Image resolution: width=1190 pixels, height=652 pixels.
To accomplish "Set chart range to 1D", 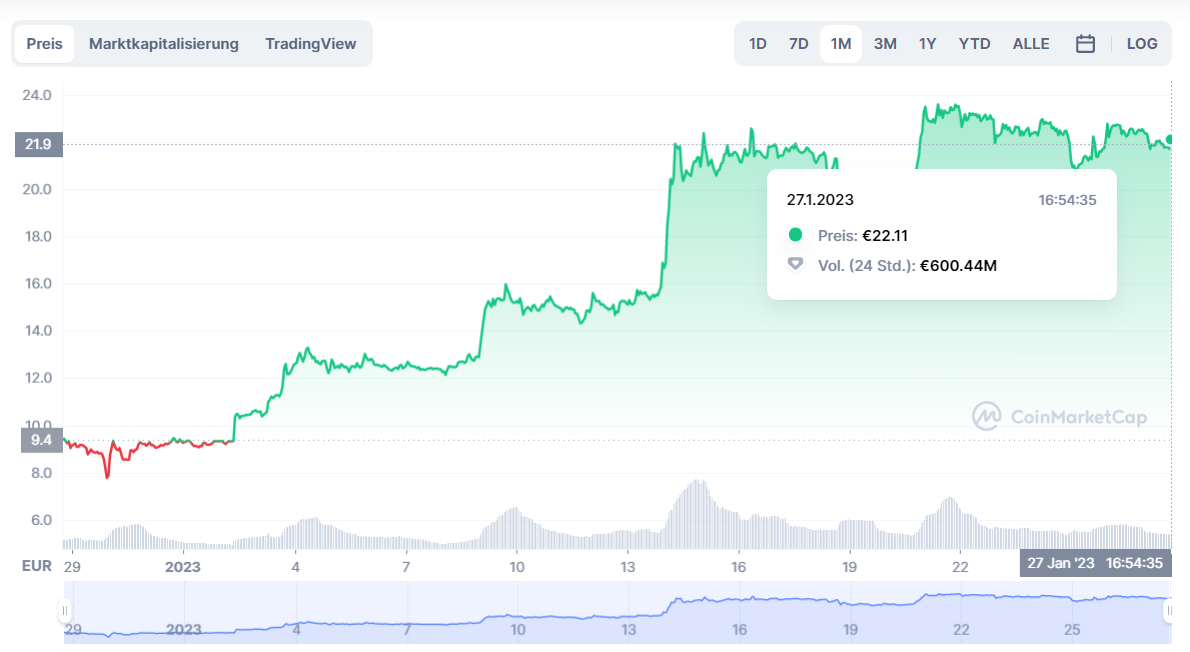I will click(757, 44).
